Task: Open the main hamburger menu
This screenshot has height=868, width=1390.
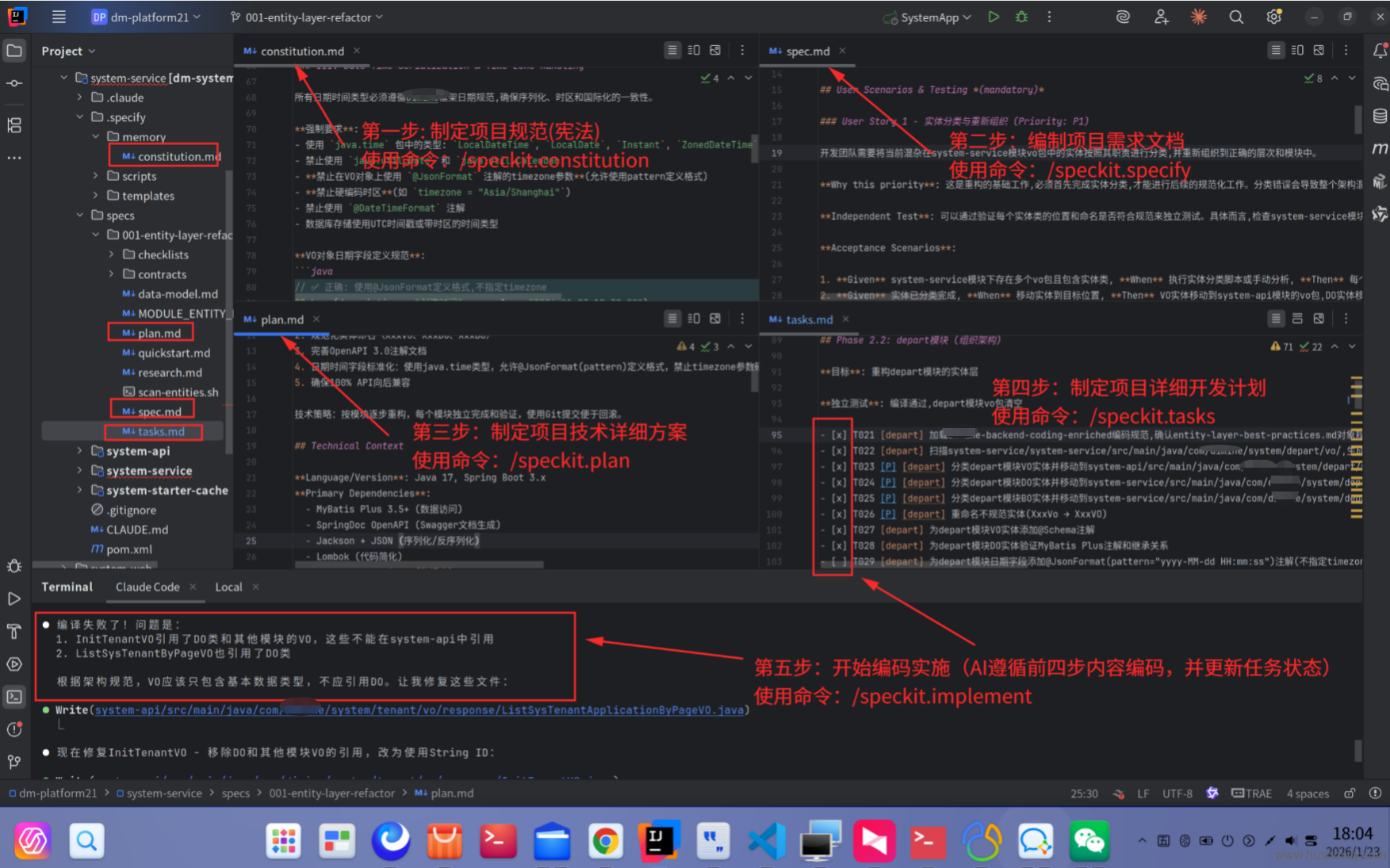Action: (59, 17)
